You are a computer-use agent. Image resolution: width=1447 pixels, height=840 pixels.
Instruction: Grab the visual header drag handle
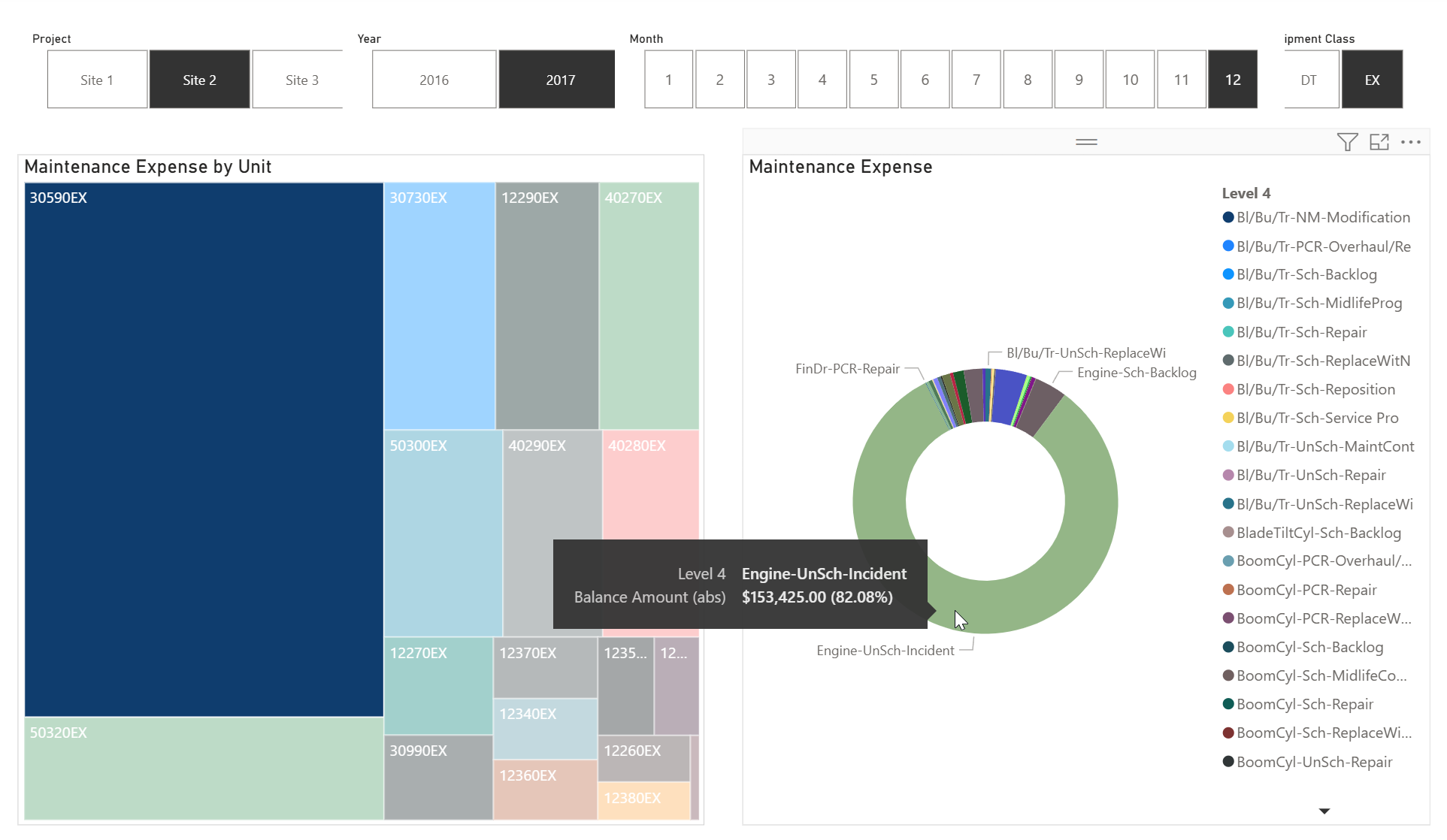click(1086, 142)
